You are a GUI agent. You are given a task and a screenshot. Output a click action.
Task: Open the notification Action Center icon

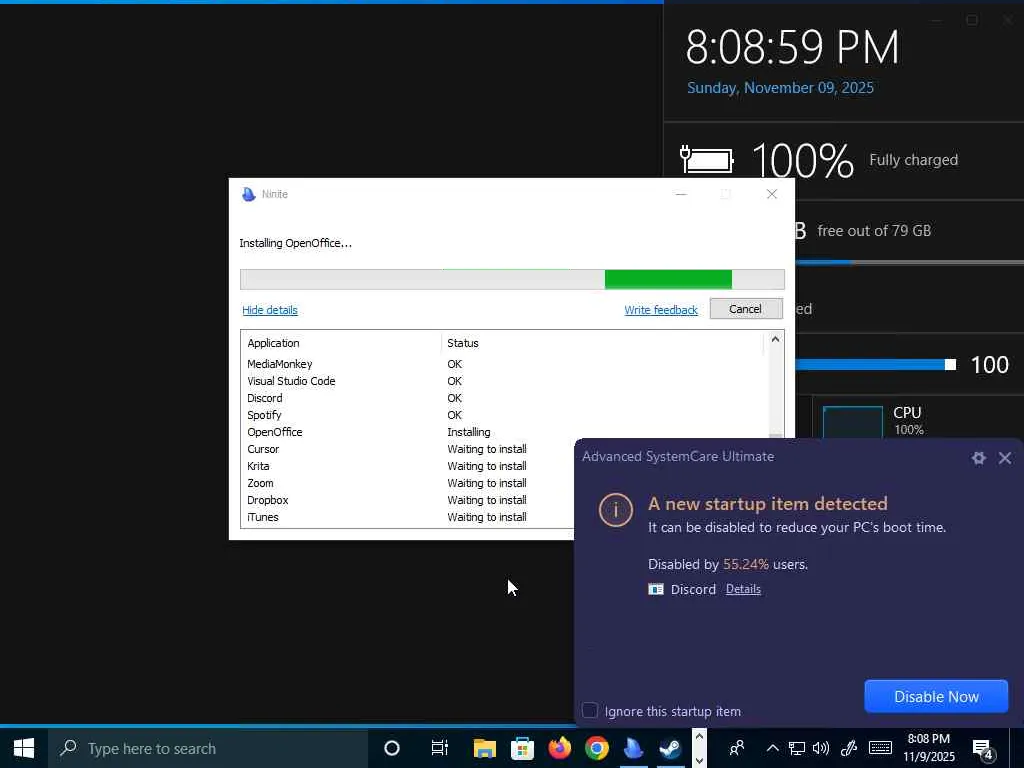[982, 749]
